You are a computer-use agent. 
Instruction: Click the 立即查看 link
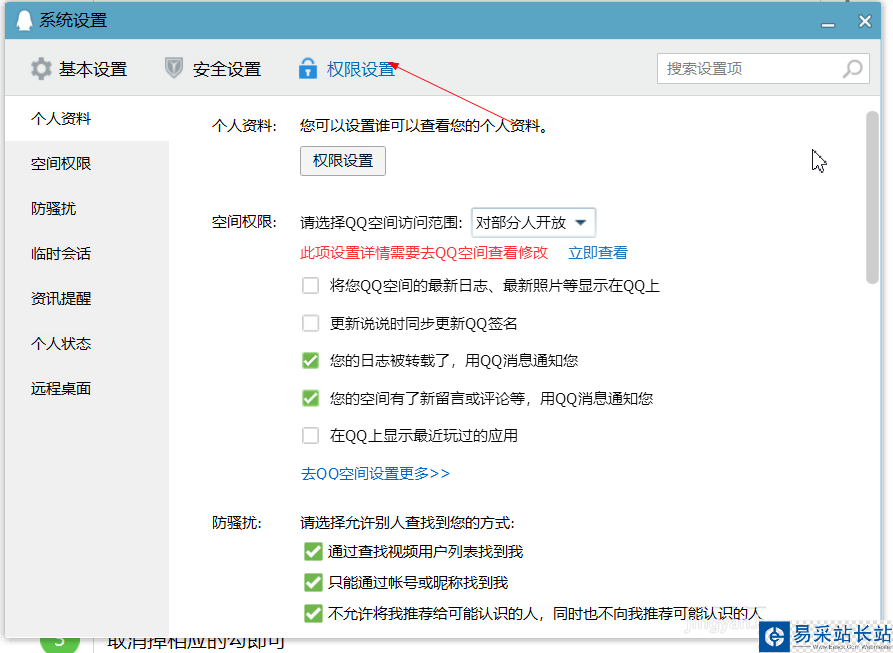point(598,253)
